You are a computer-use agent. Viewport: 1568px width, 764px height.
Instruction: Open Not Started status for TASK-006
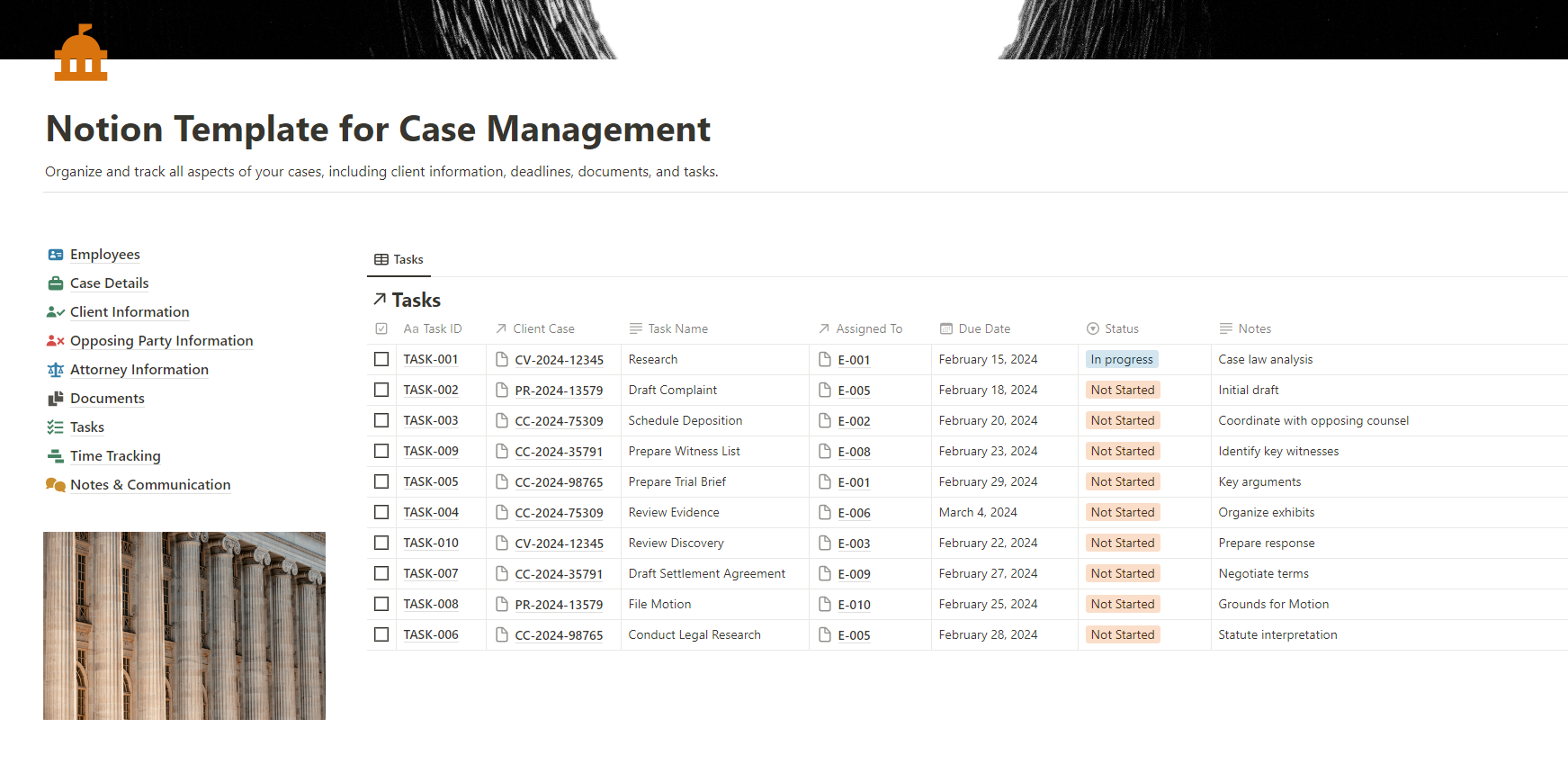[1123, 634]
